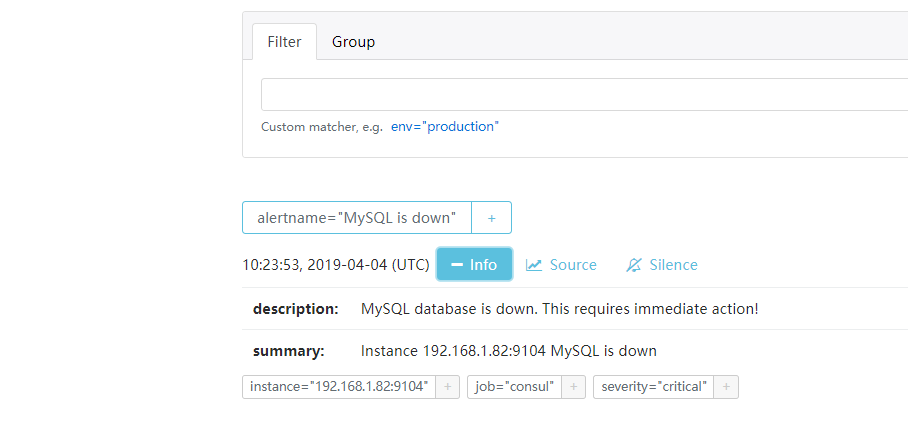
Task: Click the "Custom matcher, e.g." hint text
Action: coord(322,127)
